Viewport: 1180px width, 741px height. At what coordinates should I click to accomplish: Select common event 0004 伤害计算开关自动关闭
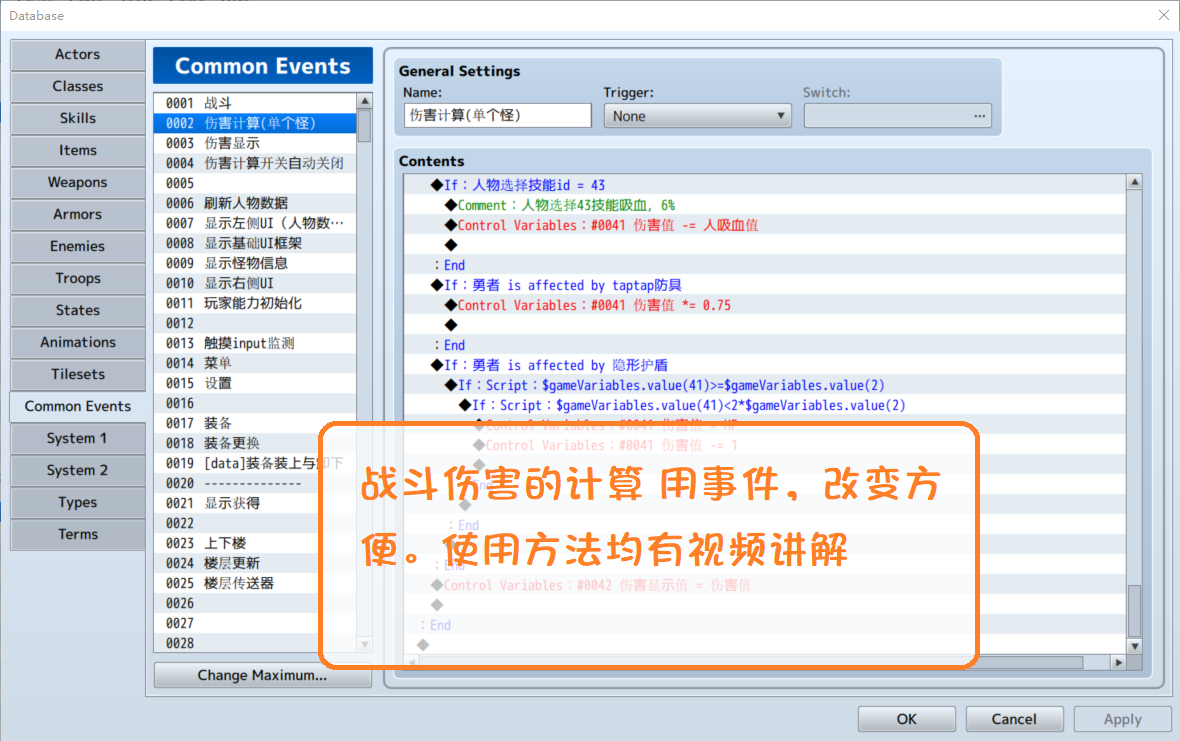pos(255,163)
